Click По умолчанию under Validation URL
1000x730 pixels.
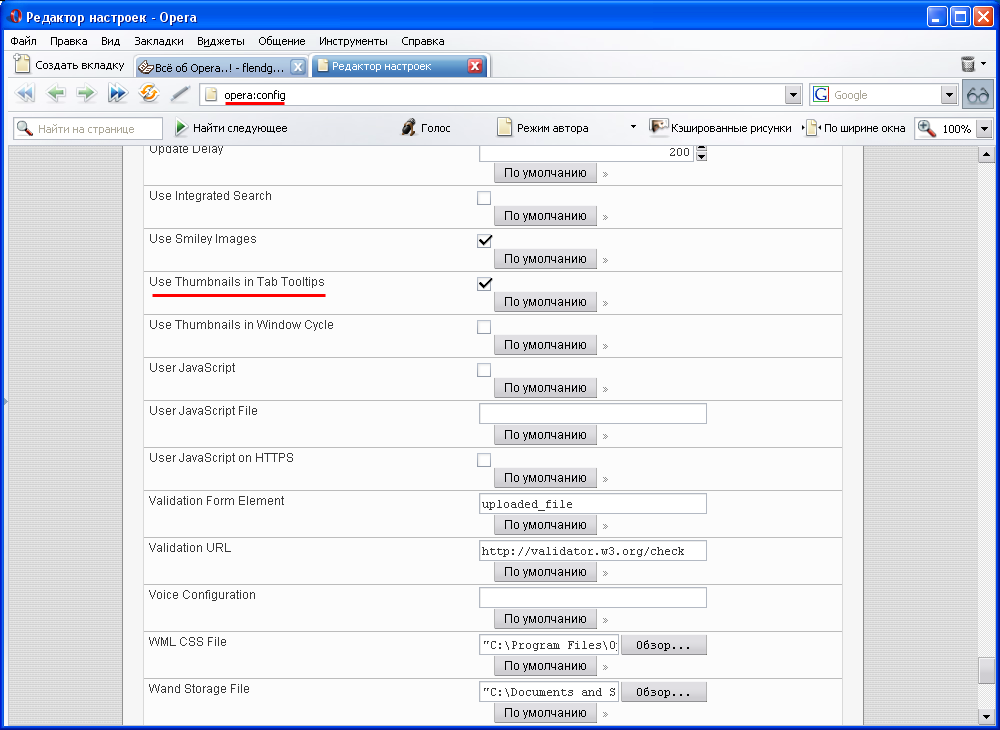click(545, 572)
